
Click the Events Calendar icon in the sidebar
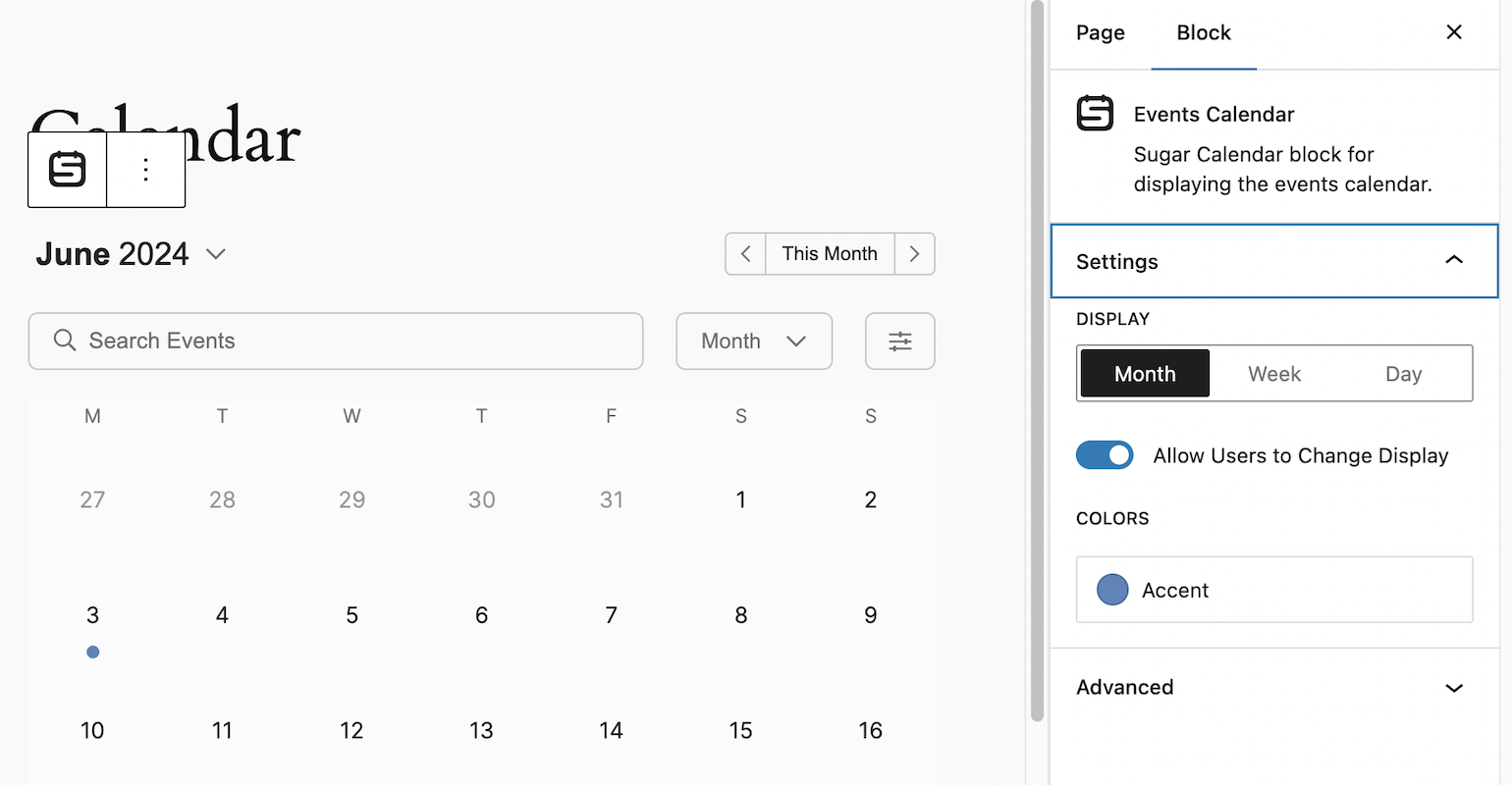tap(1095, 112)
